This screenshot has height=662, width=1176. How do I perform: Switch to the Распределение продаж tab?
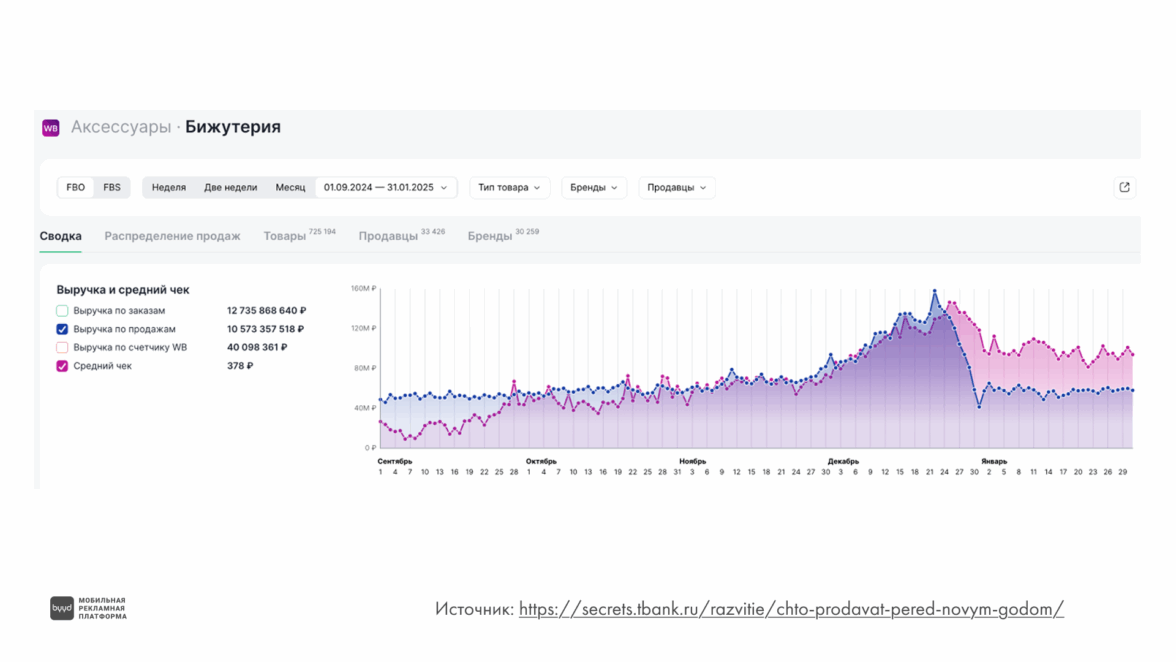click(x=172, y=236)
